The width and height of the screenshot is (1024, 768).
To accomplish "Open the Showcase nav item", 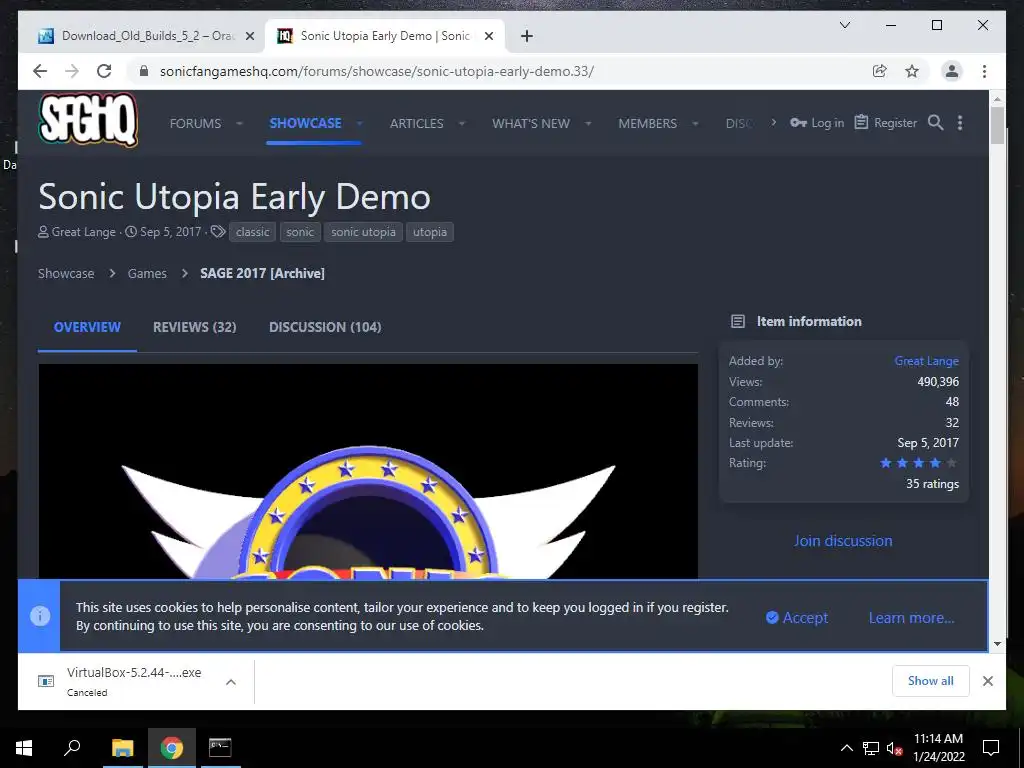I will click(305, 123).
